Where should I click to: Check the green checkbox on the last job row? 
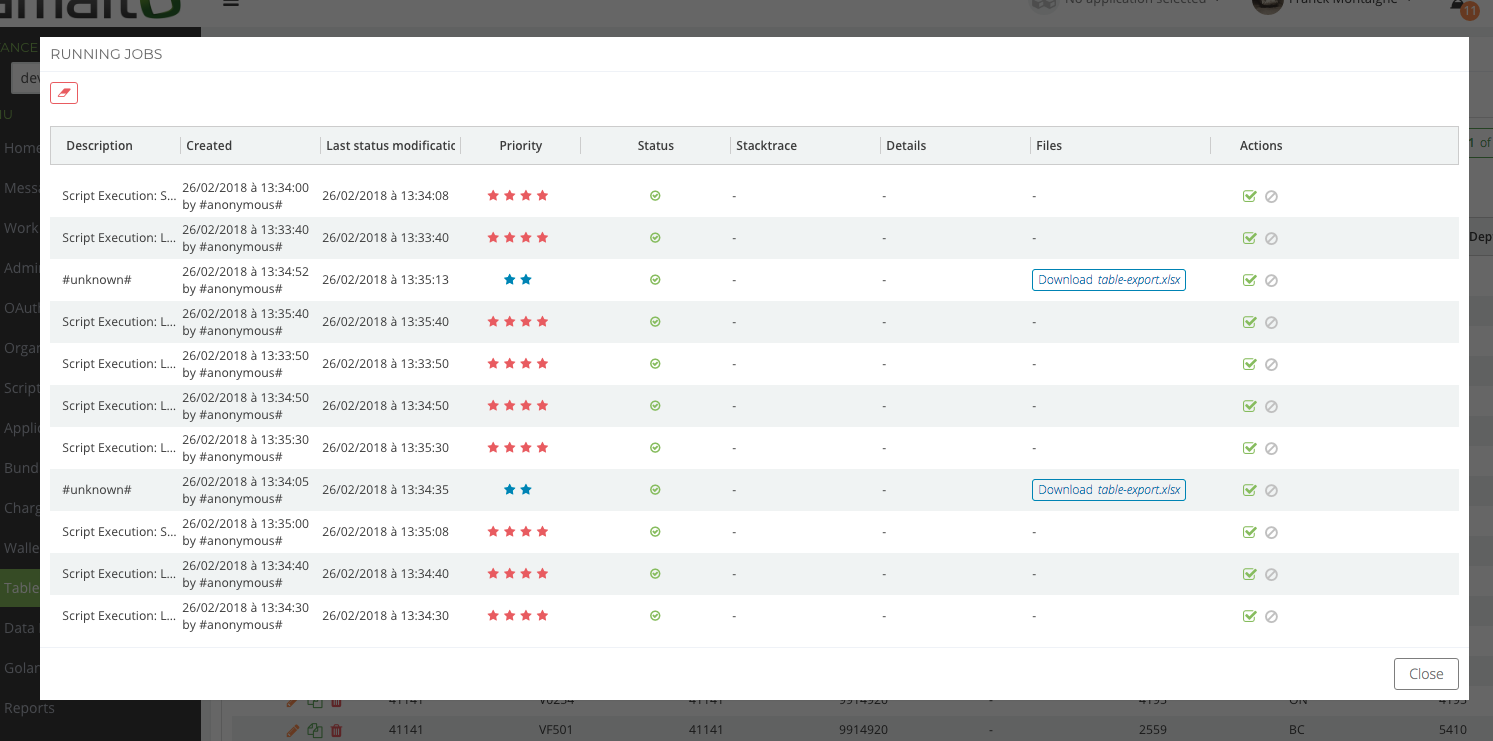(1249, 615)
